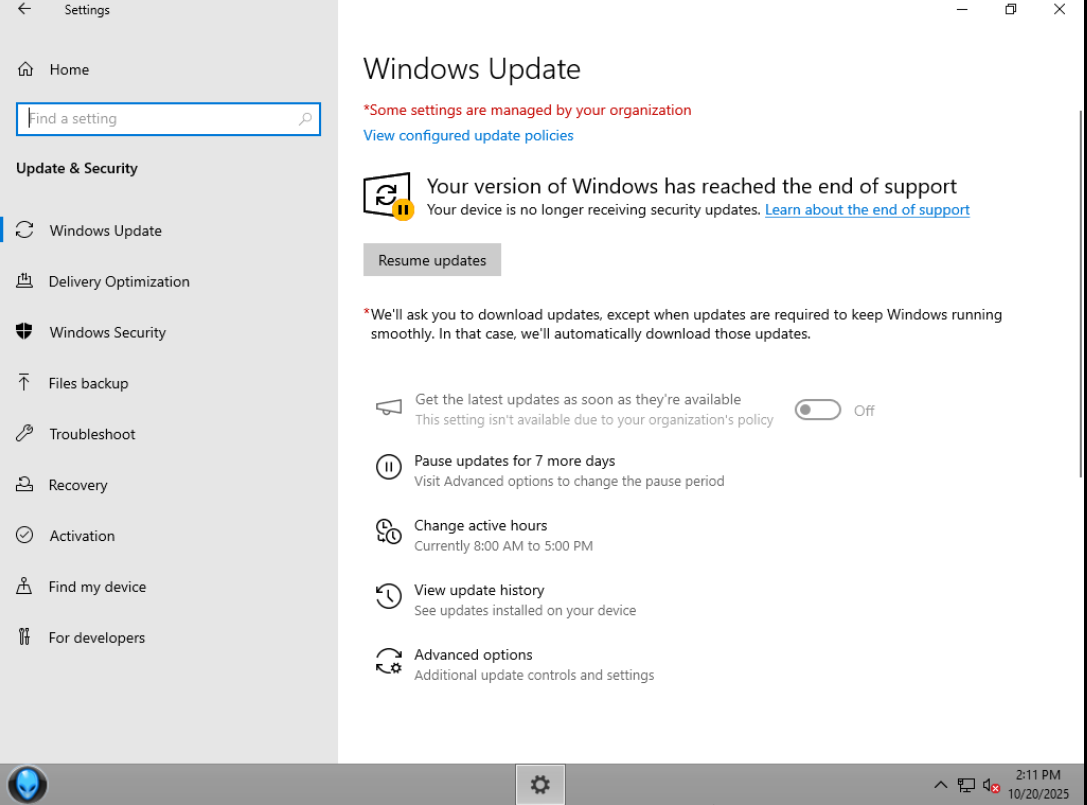Image resolution: width=1087 pixels, height=805 pixels.
Task: Open the alien Start button
Action: tap(27, 785)
